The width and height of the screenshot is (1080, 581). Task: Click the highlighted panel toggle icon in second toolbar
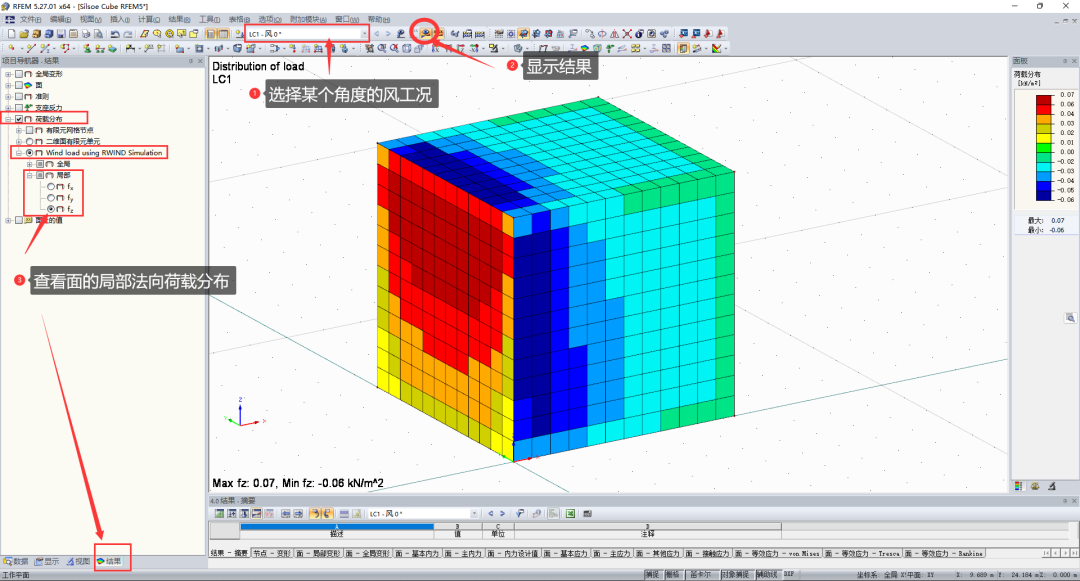coord(683,48)
